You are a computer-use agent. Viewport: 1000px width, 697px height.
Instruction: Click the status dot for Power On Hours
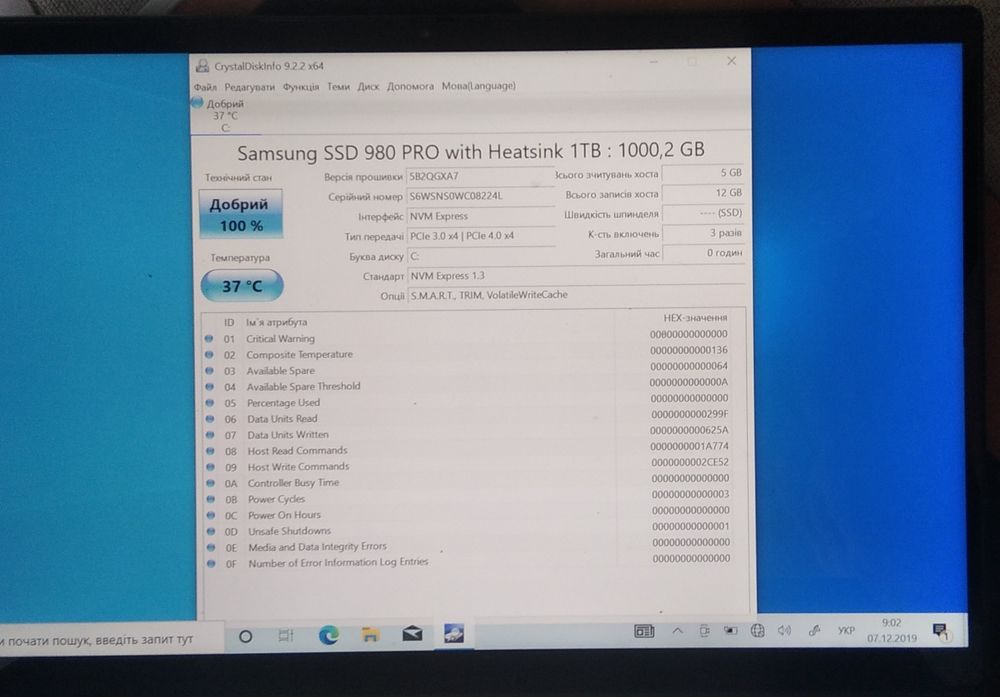(x=210, y=515)
